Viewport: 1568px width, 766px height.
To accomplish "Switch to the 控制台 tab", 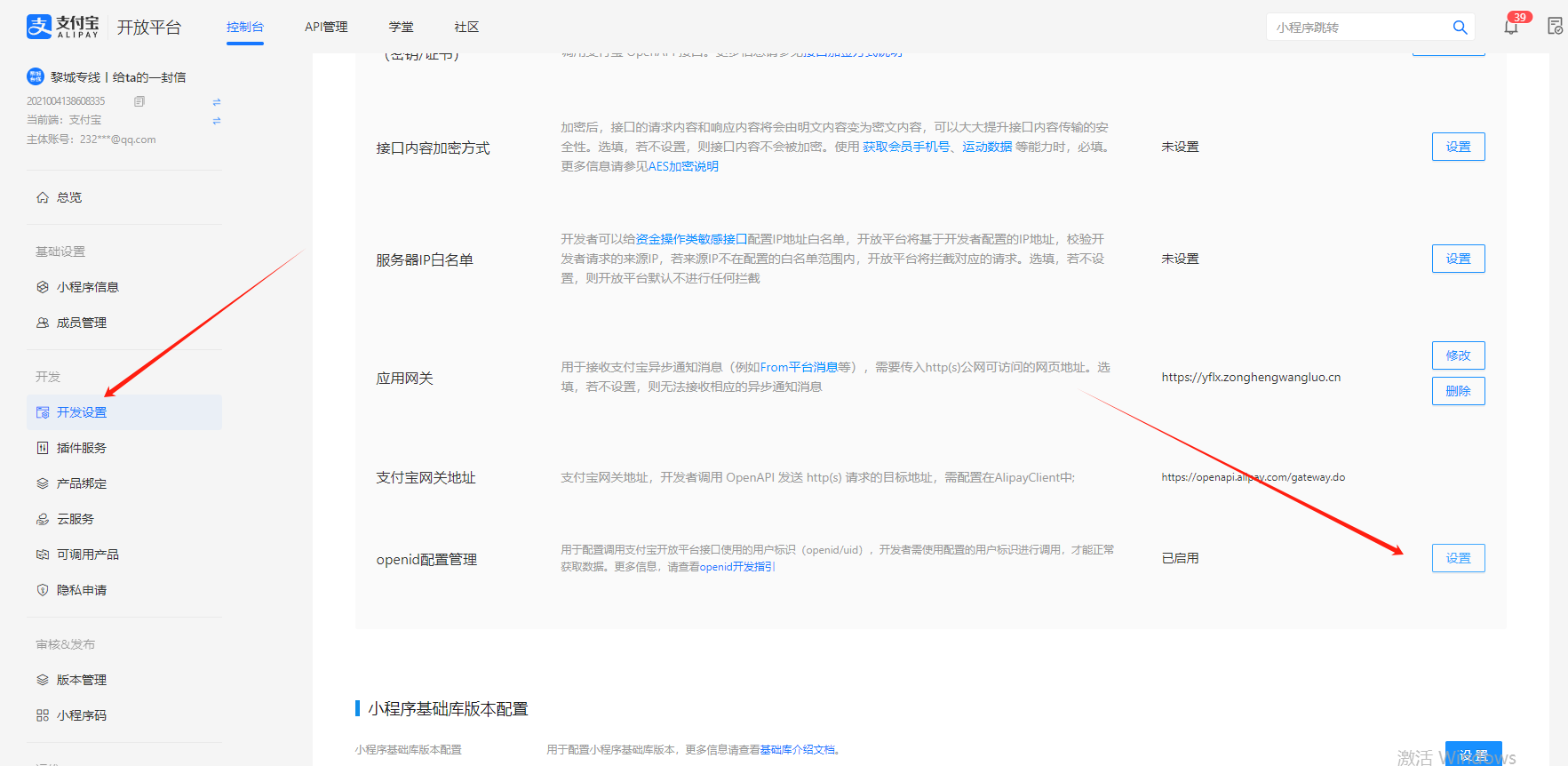I will pos(245,27).
